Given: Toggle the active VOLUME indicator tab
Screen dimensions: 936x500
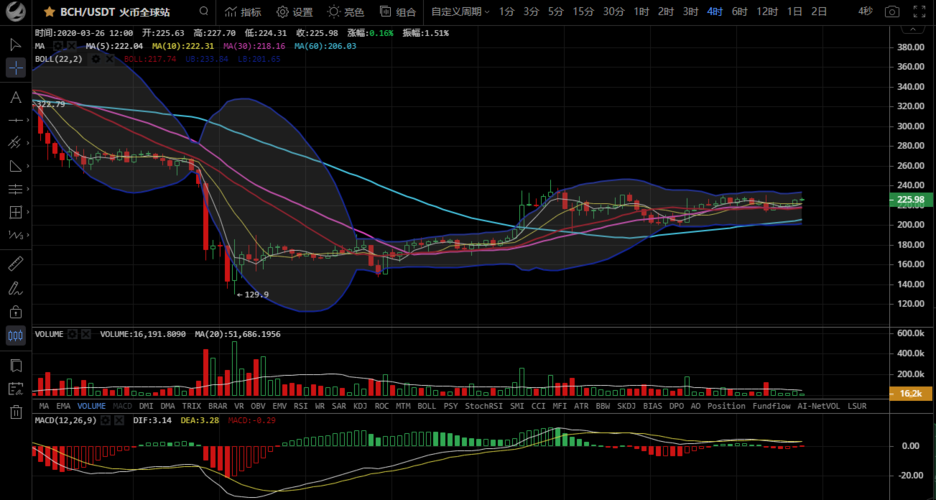Looking at the screenshot, I should 91,406.
